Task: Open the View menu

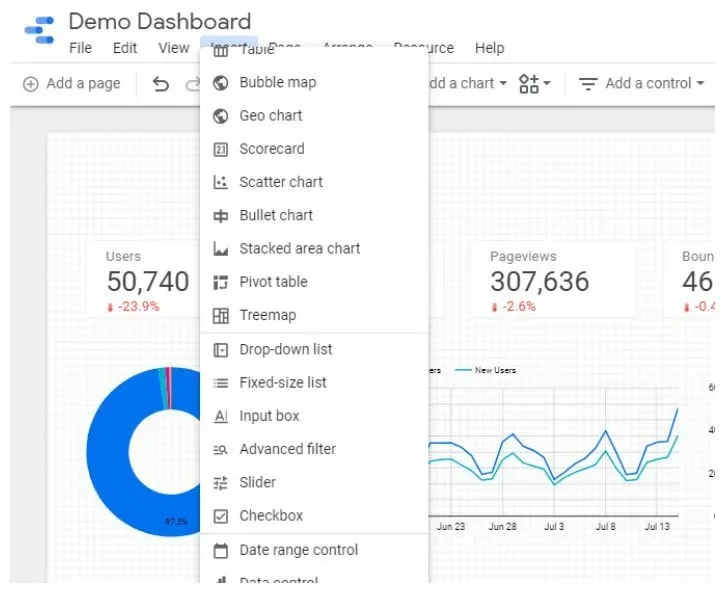Action: pos(174,48)
